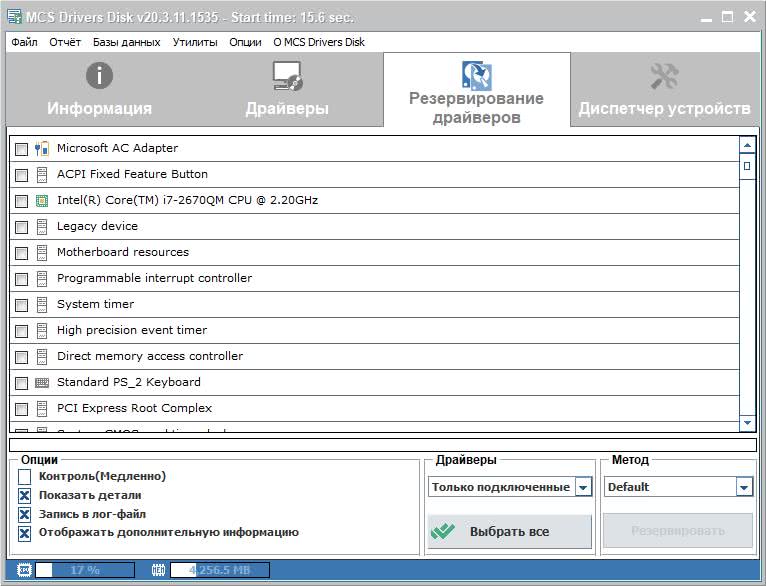Check the Intel Core i7-2670QM CPU checkbox
The height and width of the screenshot is (586, 766).
(21, 201)
